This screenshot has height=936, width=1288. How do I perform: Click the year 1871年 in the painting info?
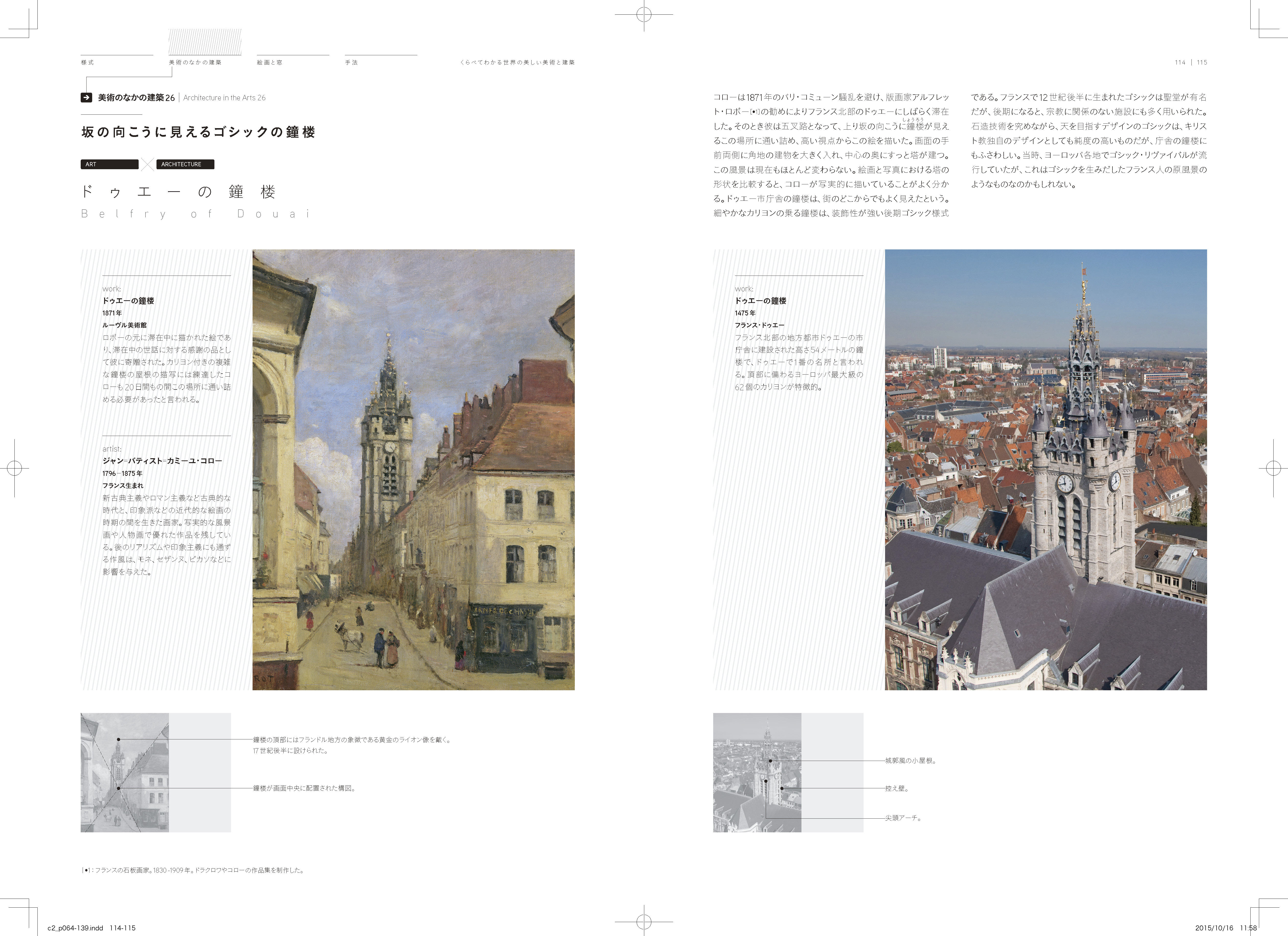coord(112,313)
